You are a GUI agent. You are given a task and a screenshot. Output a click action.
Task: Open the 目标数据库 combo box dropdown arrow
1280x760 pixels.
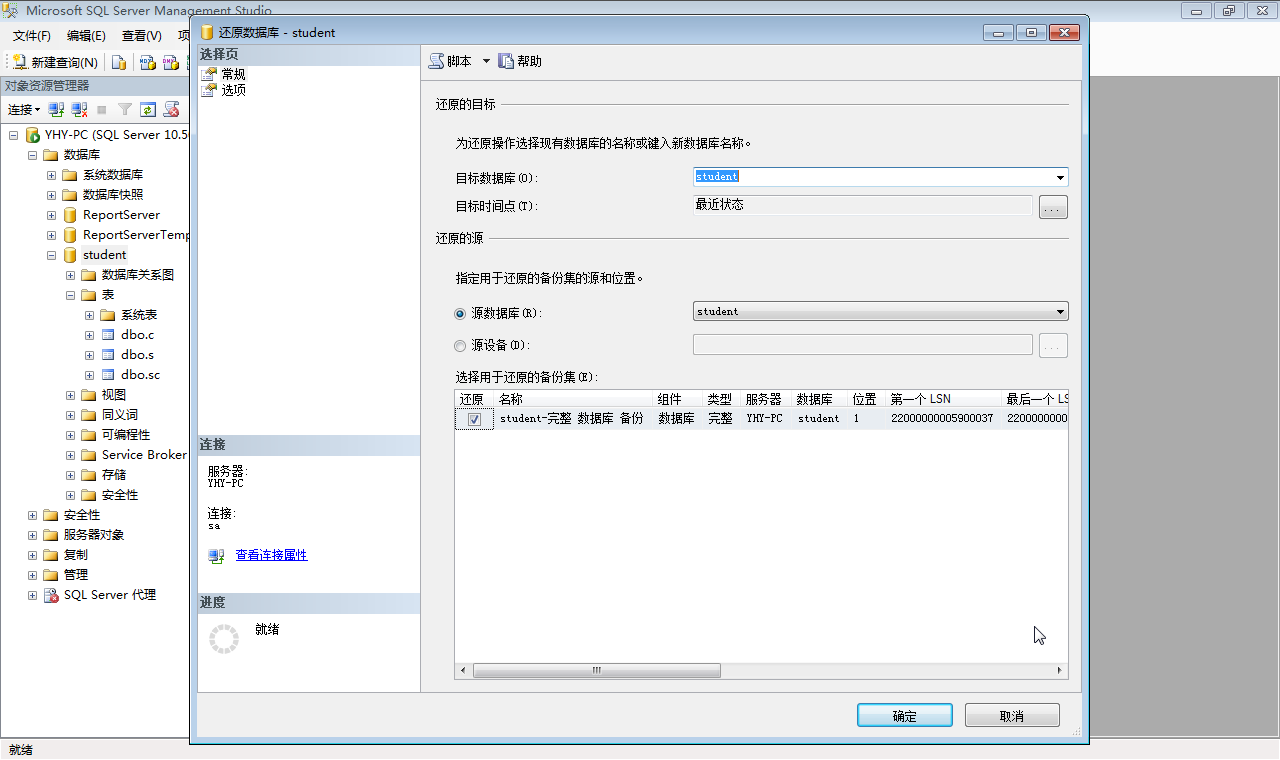pos(1060,178)
